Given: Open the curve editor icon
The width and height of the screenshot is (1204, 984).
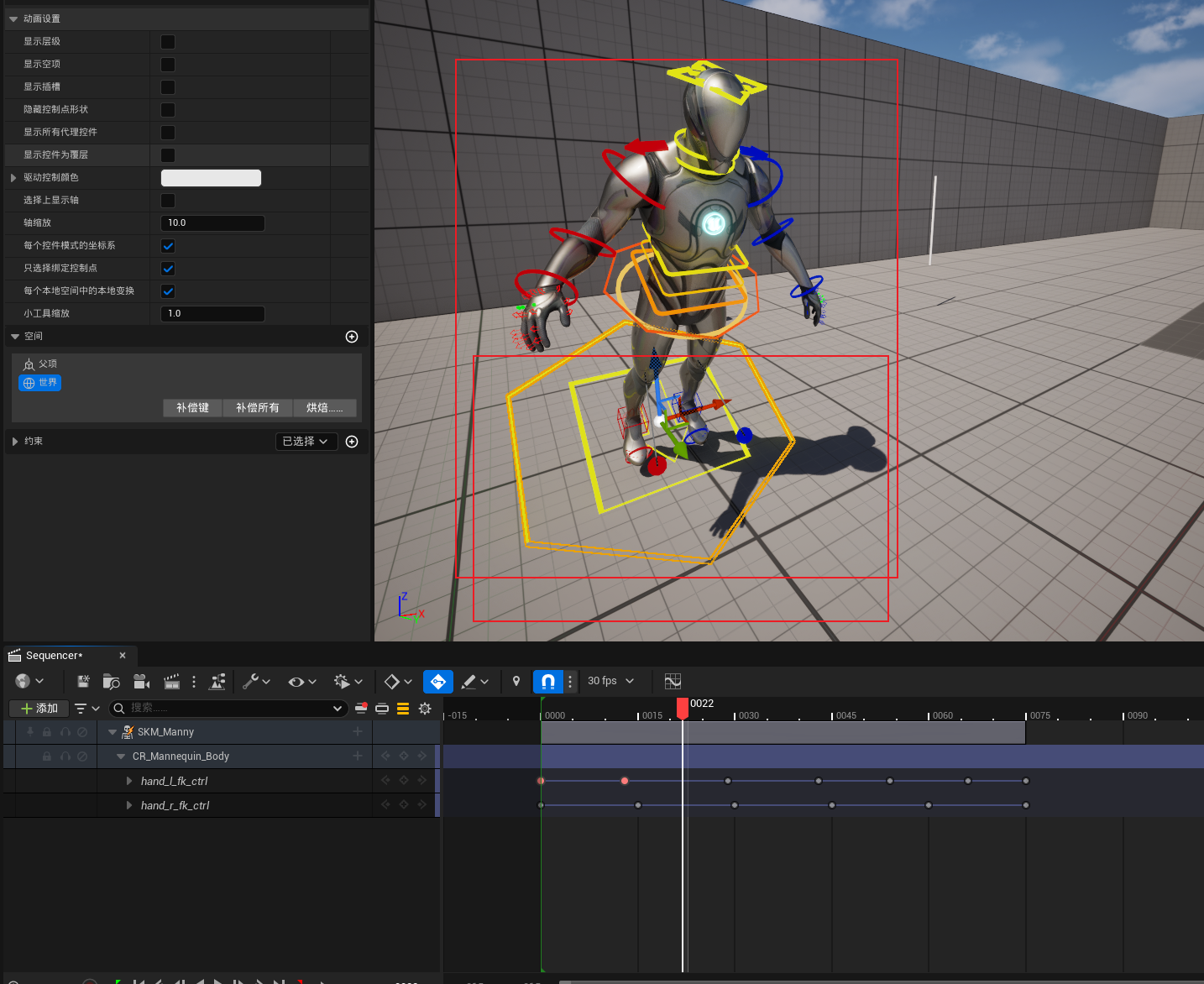Looking at the screenshot, I should coord(673,682).
